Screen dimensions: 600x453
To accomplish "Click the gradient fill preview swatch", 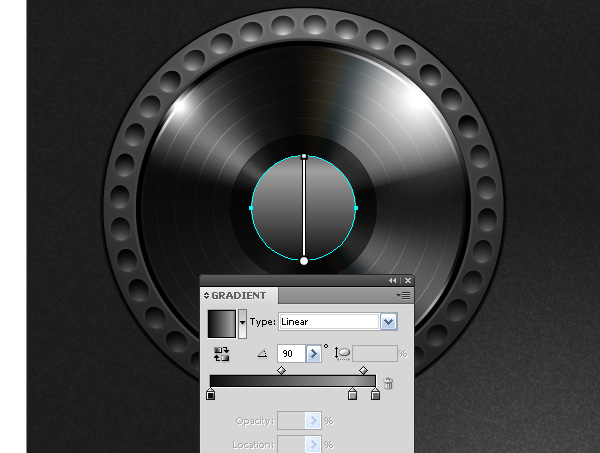I will 222,324.
